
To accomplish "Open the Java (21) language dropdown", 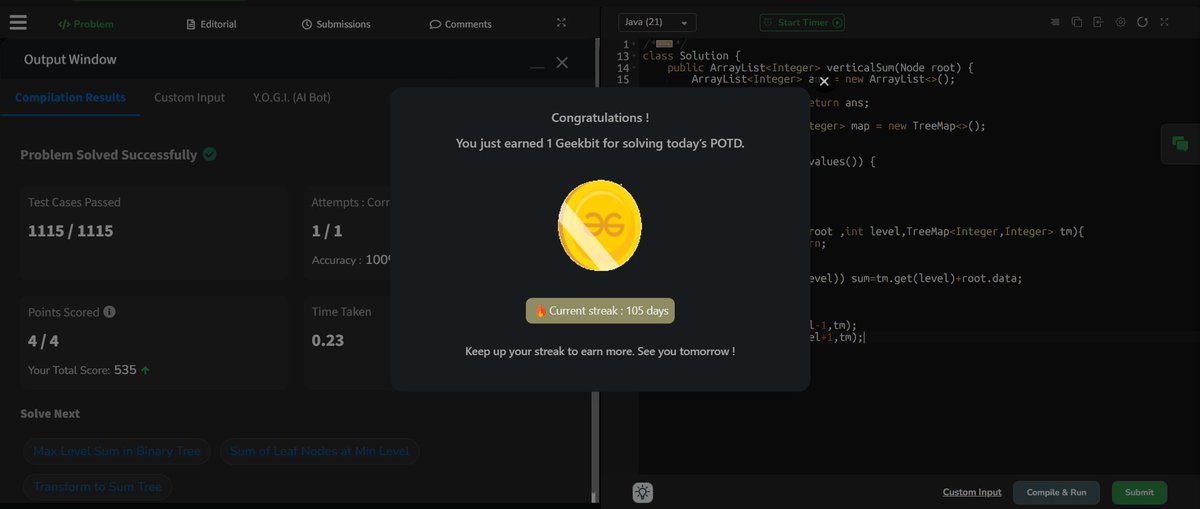I will tap(656, 22).
